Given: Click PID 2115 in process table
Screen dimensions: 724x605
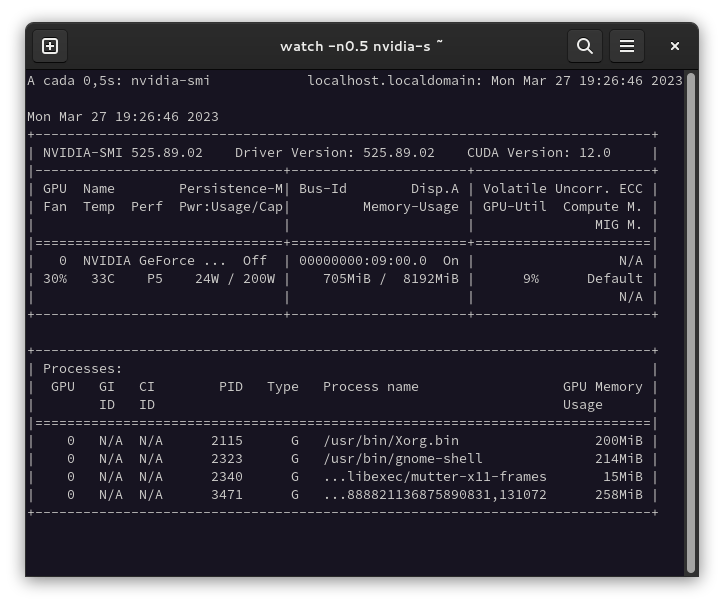Looking at the screenshot, I should click(227, 440).
